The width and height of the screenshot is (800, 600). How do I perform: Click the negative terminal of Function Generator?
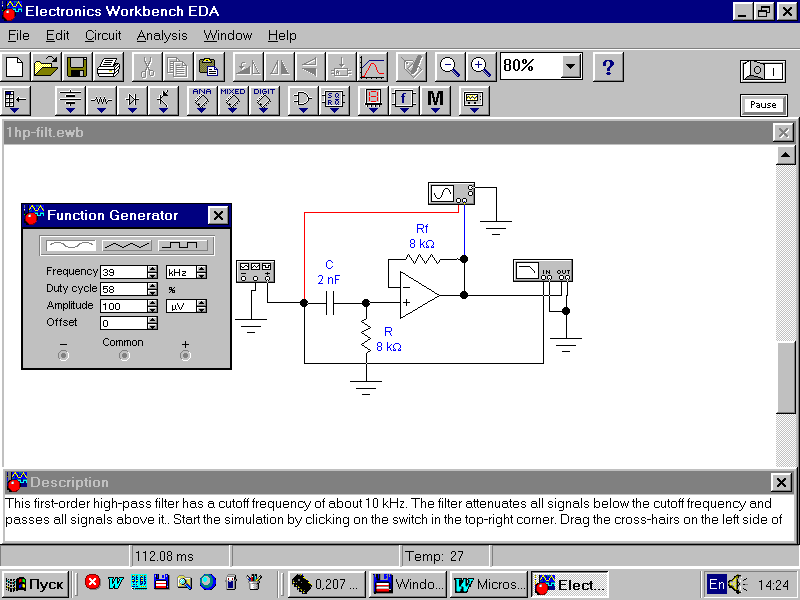(63, 356)
